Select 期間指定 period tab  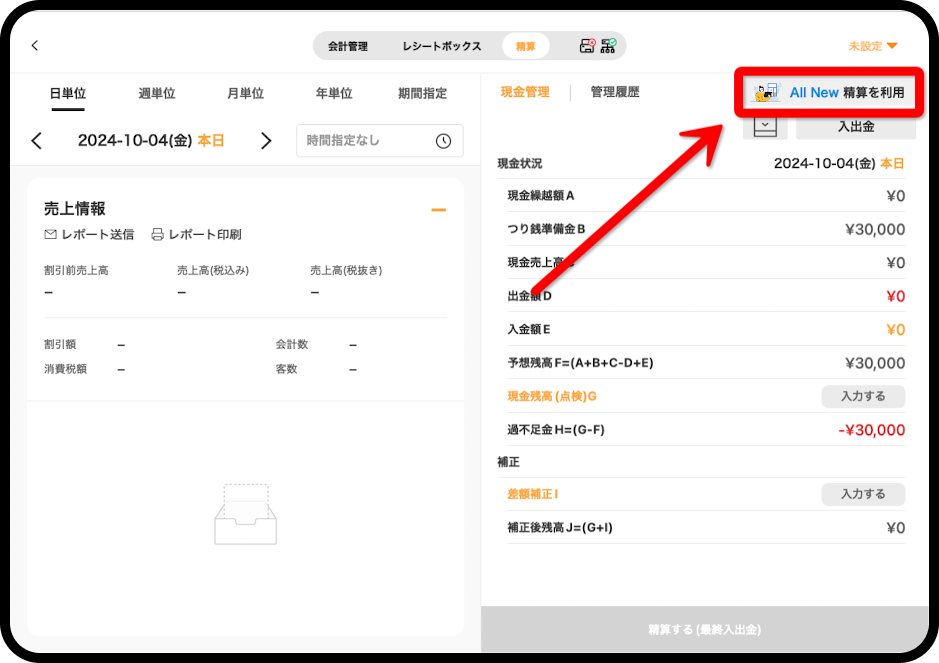(423, 93)
